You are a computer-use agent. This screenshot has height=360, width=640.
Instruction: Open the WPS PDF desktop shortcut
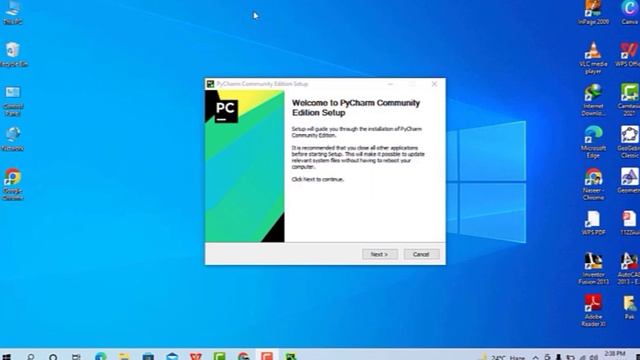(x=593, y=223)
